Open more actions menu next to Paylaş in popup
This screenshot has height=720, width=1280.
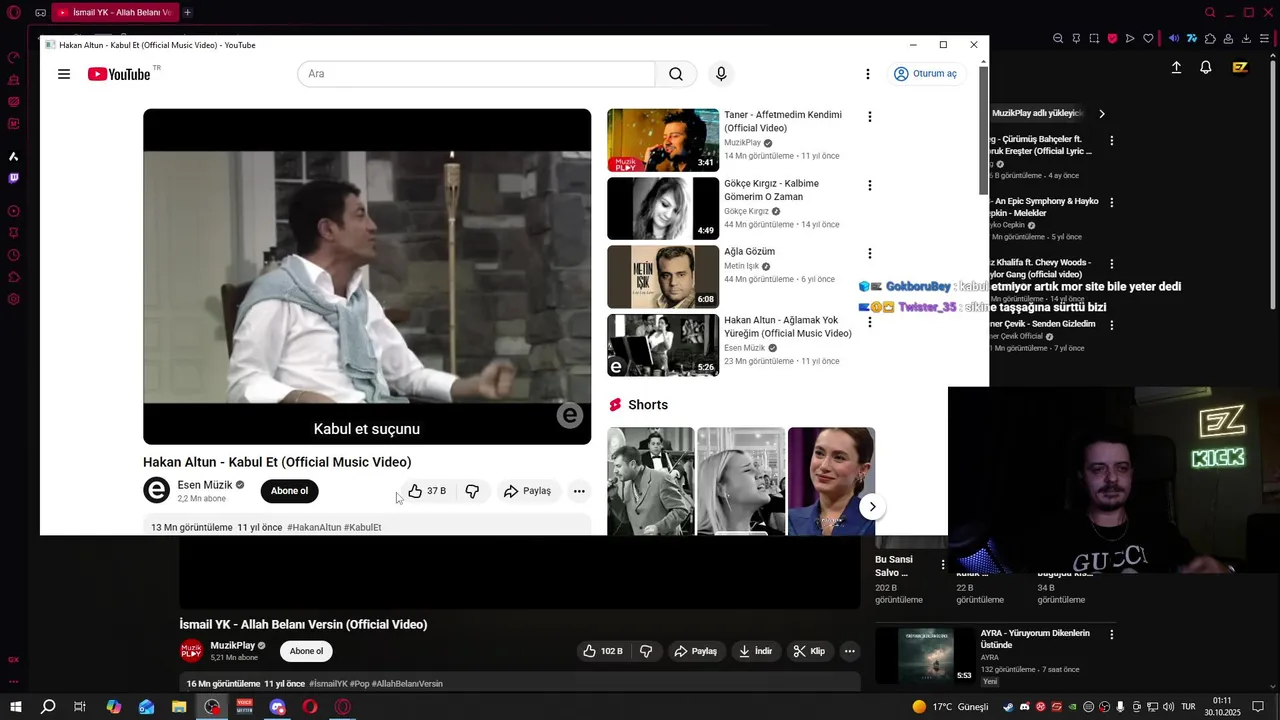579,491
